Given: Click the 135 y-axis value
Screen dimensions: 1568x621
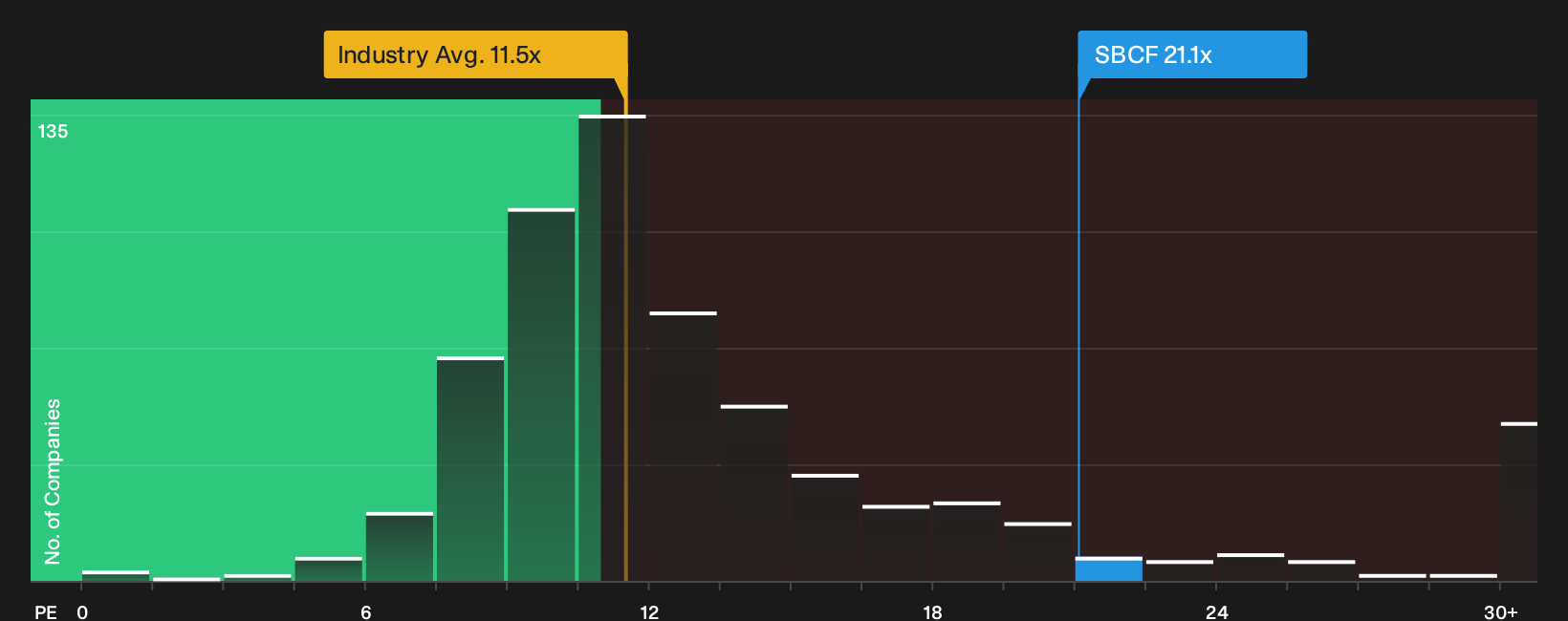Looking at the screenshot, I should (53, 132).
